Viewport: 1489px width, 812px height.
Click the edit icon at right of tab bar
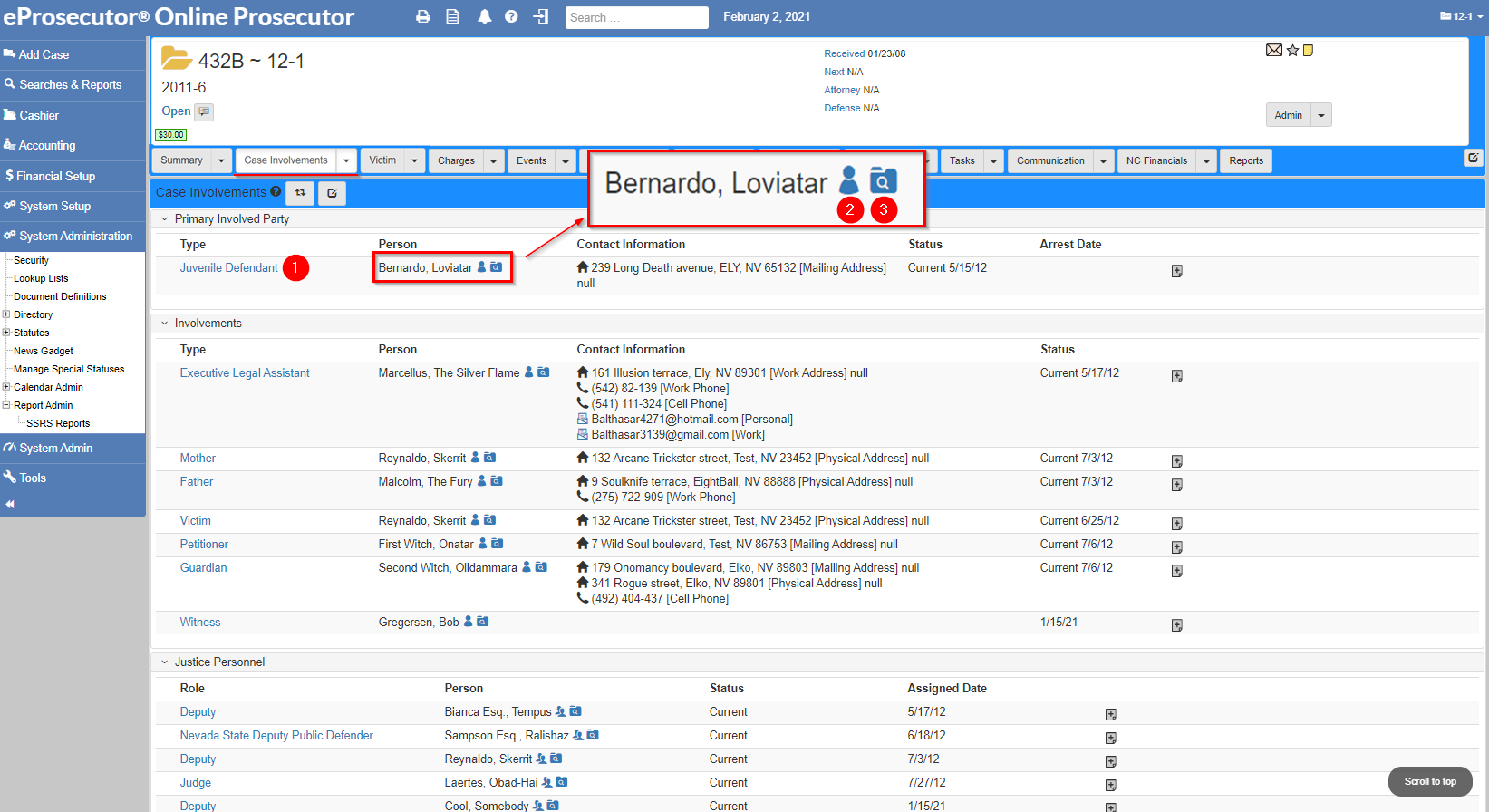click(x=1474, y=158)
